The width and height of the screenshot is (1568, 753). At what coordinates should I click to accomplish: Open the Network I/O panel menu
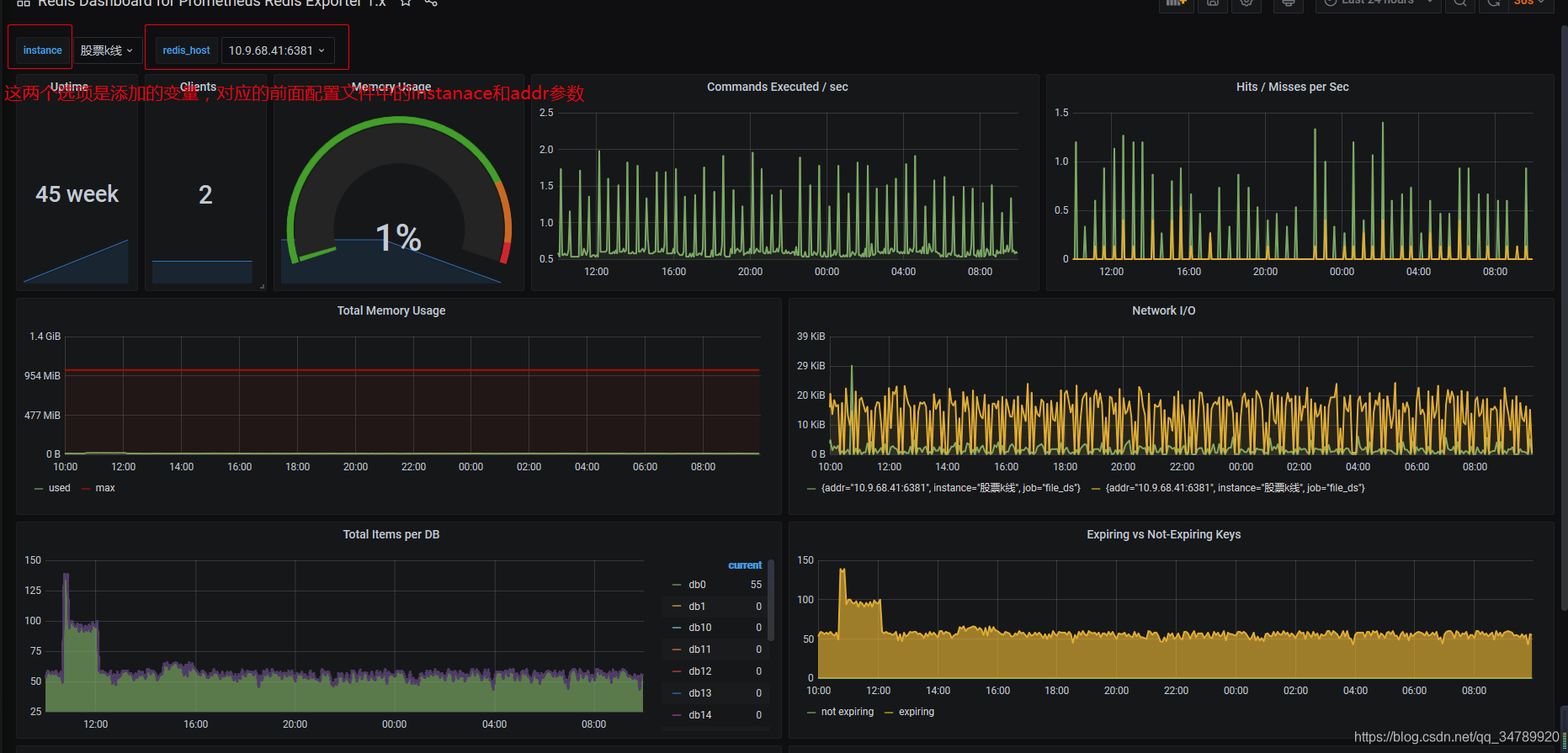pyautogui.click(x=1163, y=310)
